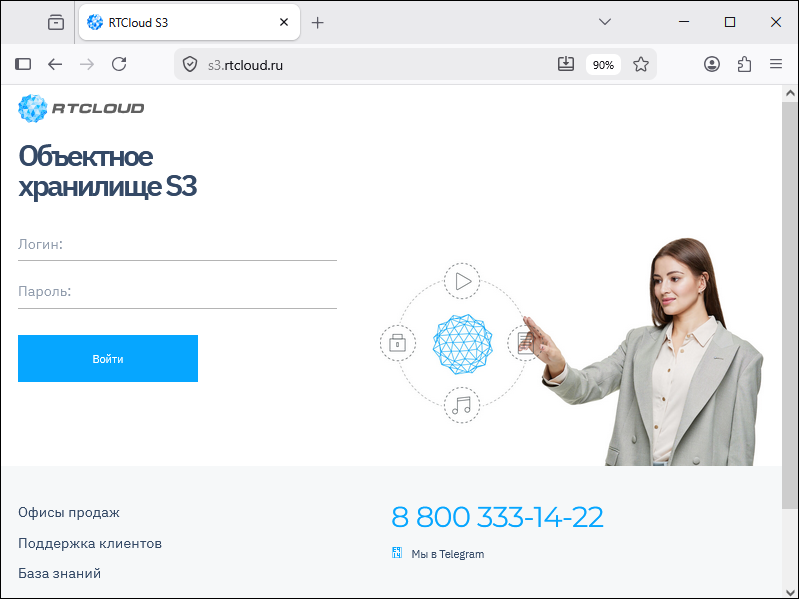Open the Firefox account icon
This screenshot has height=599, width=799.
click(712, 64)
